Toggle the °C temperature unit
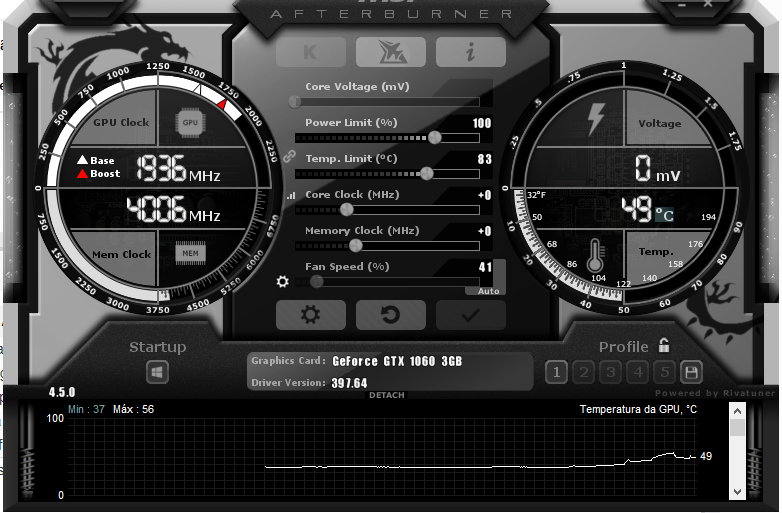The height and width of the screenshot is (513, 782). (664, 215)
